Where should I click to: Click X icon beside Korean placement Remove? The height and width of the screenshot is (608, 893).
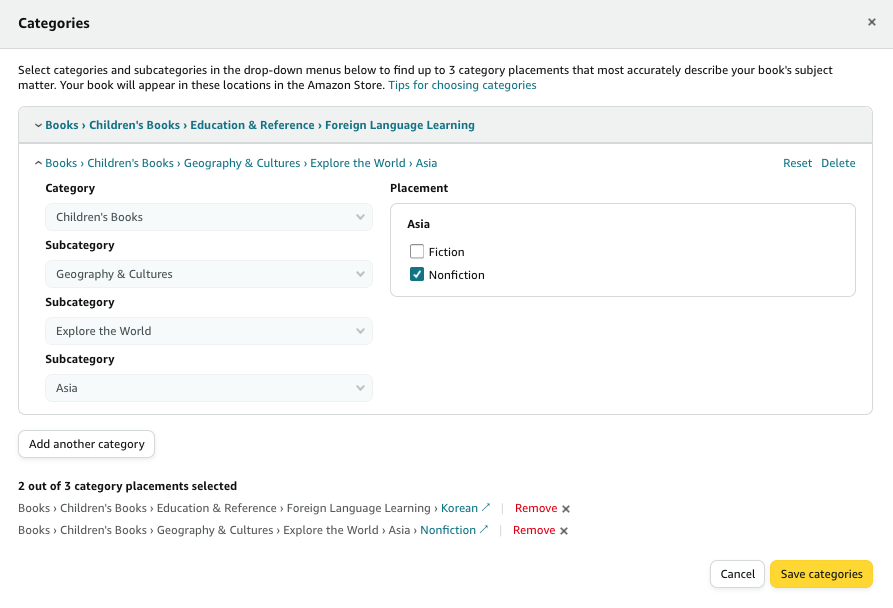566,509
